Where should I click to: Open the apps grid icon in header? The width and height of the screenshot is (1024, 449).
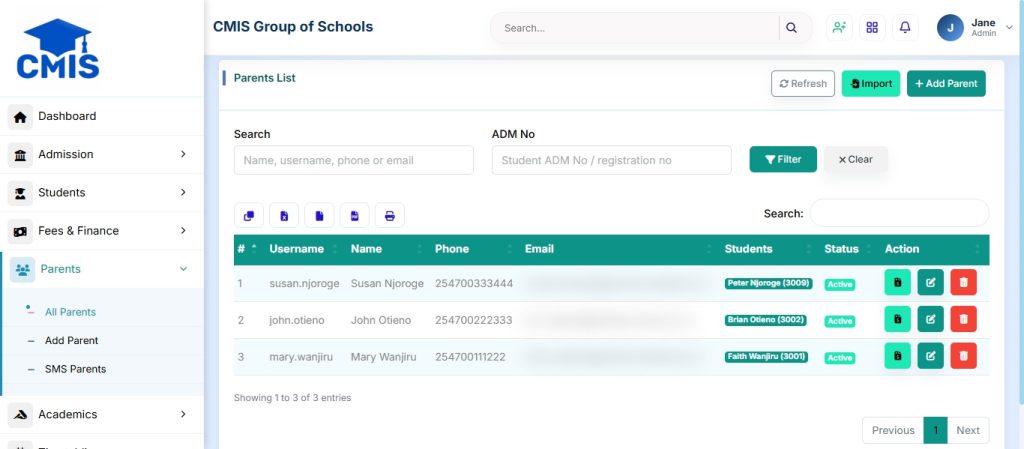(x=872, y=27)
